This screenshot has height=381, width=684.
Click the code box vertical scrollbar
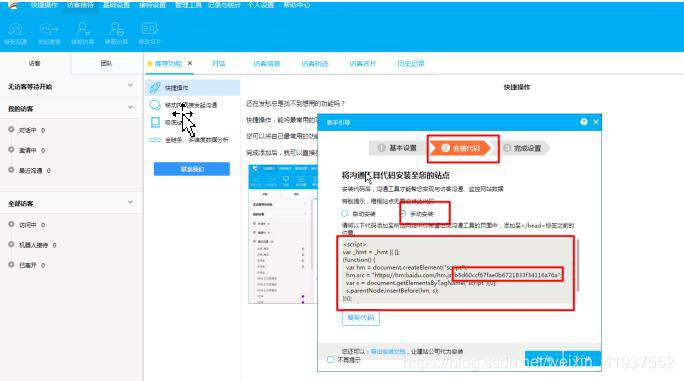pyautogui.click(x=578, y=265)
